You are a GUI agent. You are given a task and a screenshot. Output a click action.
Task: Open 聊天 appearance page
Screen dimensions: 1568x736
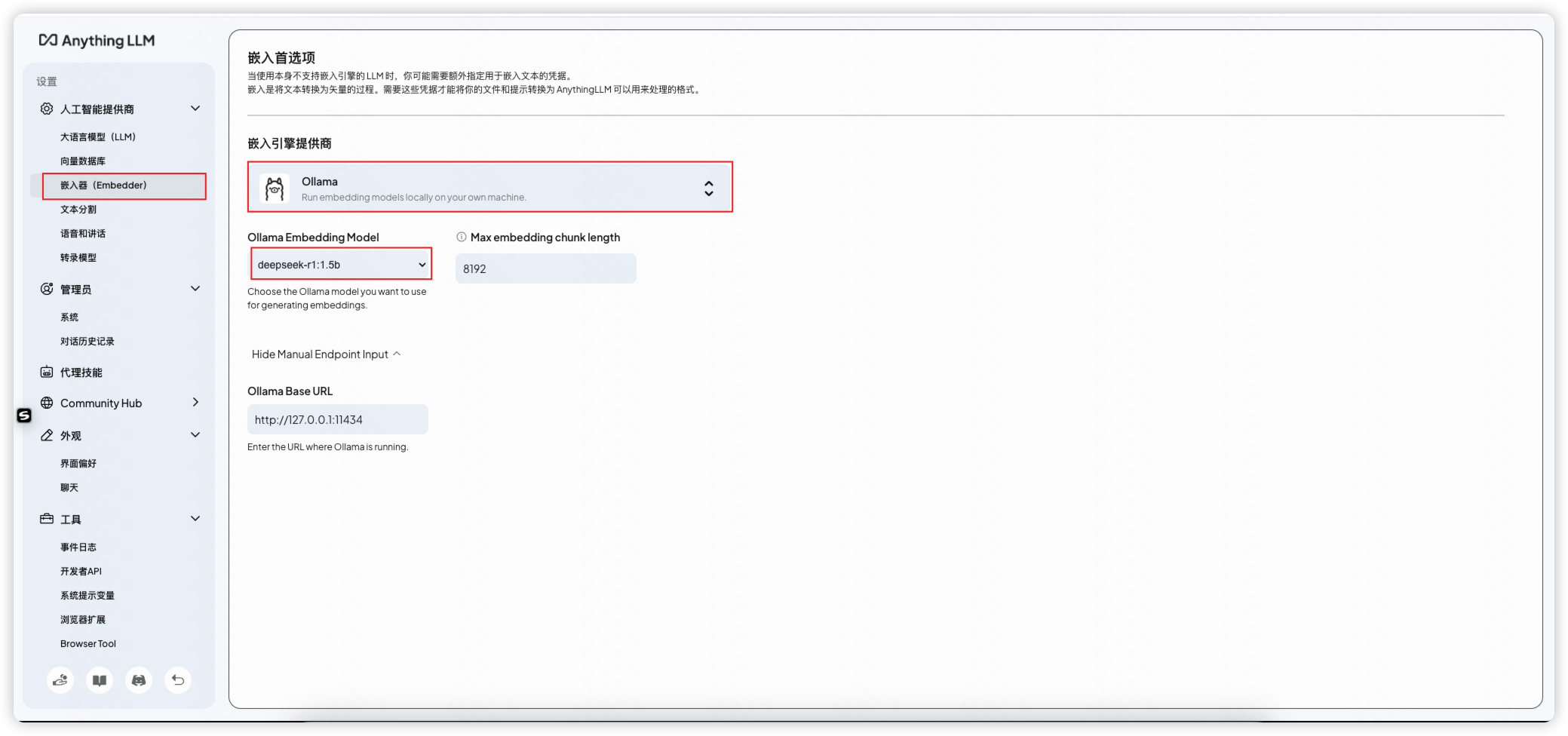(x=69, y=488)
